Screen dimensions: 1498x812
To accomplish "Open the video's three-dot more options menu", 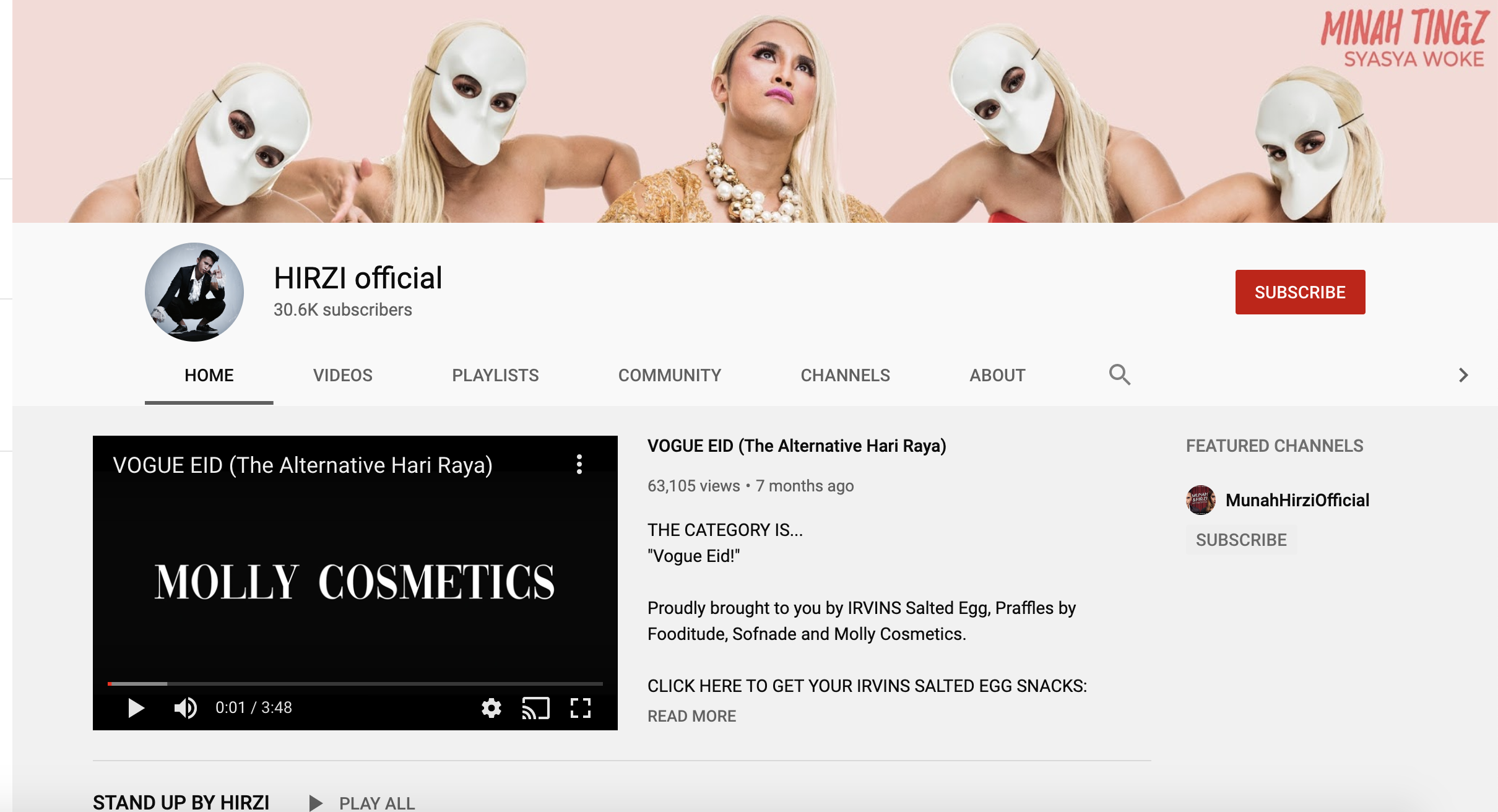I will [579, 464].
